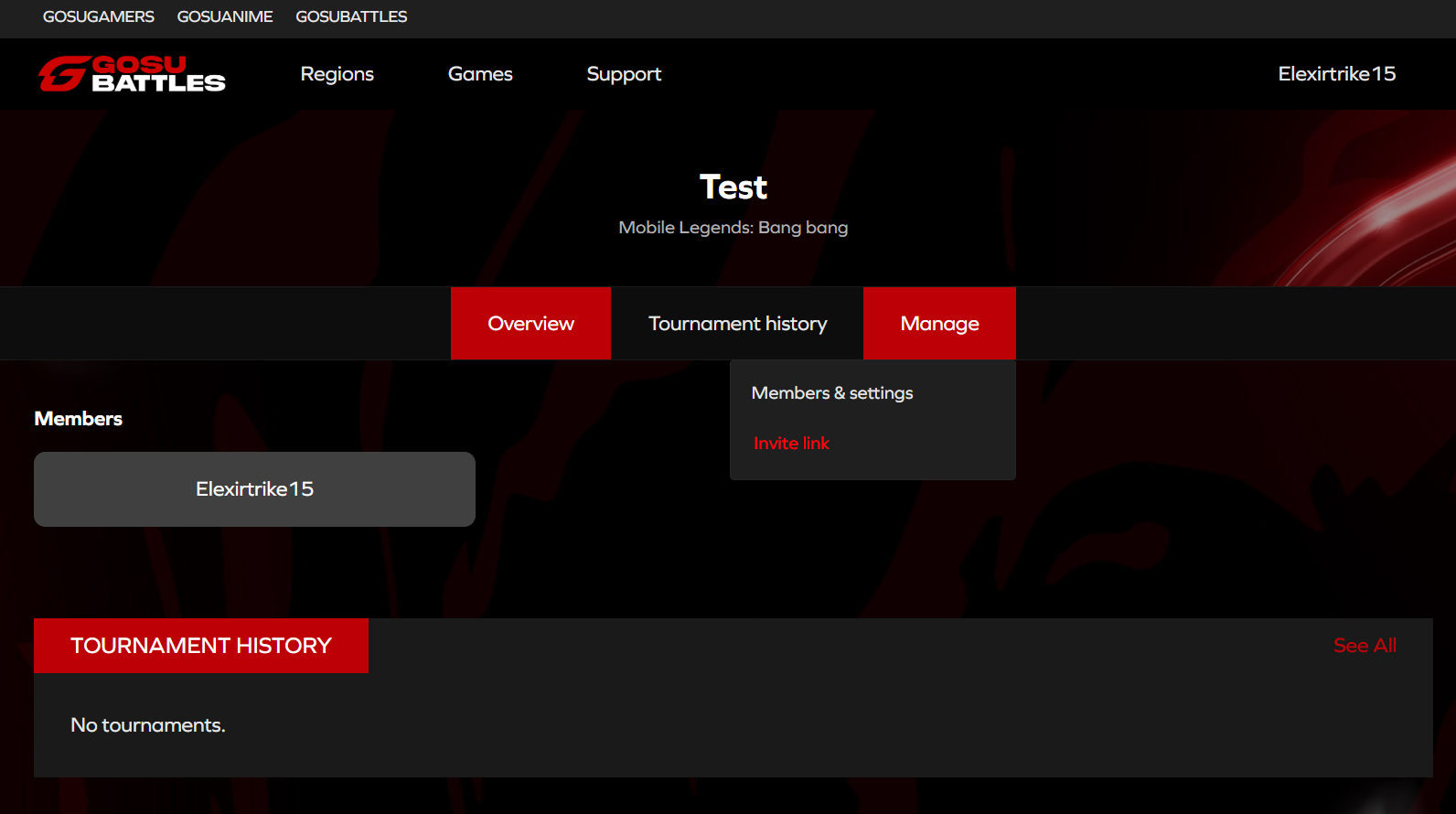The width and height of the screenshot is (1456, 814).
Task: Select Invite link from Manage menu
Action: tap(791, 444)
